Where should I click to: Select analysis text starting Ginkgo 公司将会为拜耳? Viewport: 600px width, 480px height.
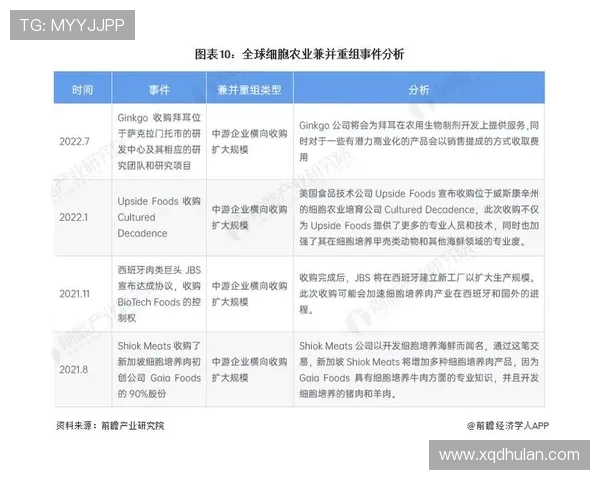(x=419, y=142)
